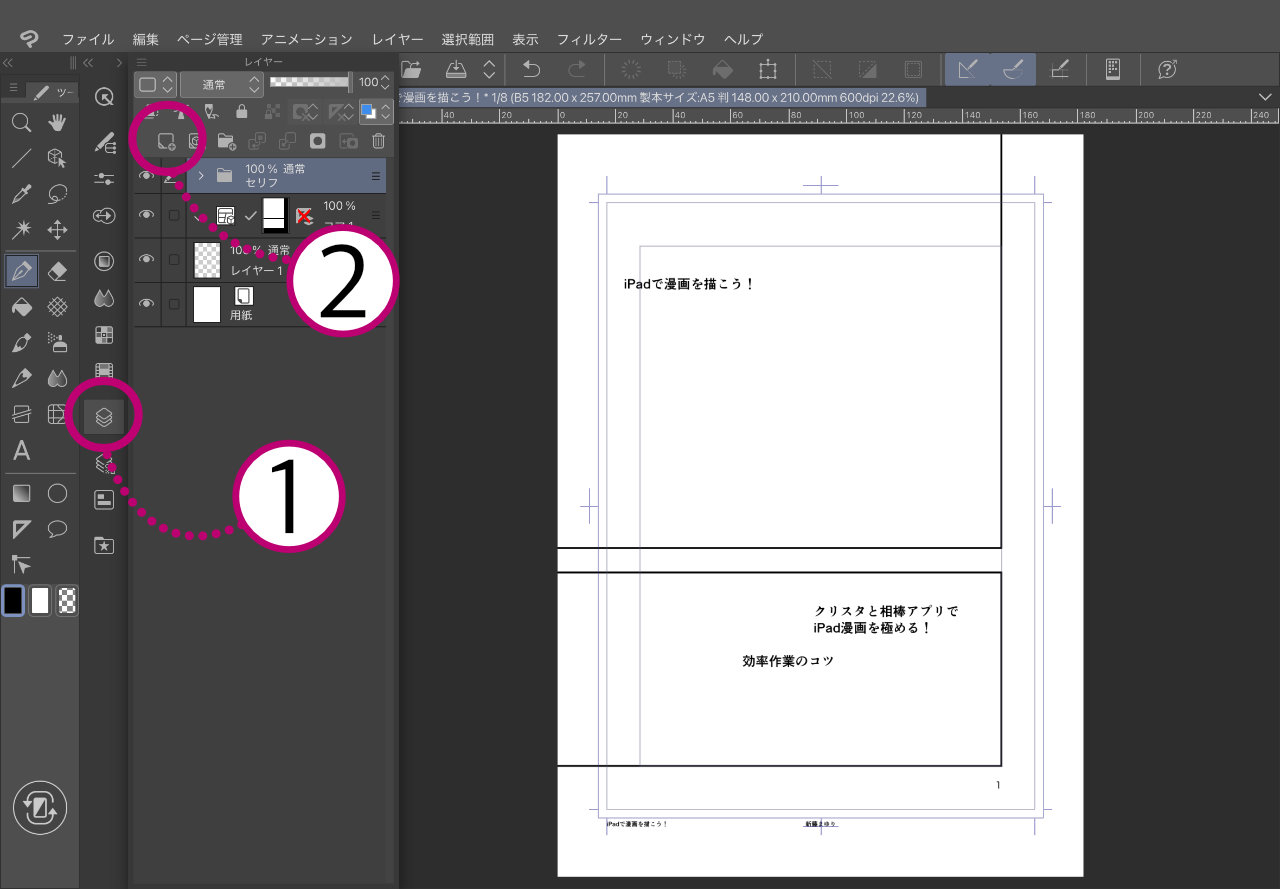
Task: Toggle visibility of the 用紙 paper layer
Action: [x=147, y=303]
